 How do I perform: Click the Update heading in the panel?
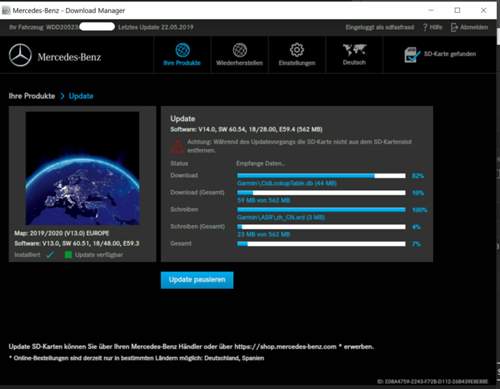(183, 118)
